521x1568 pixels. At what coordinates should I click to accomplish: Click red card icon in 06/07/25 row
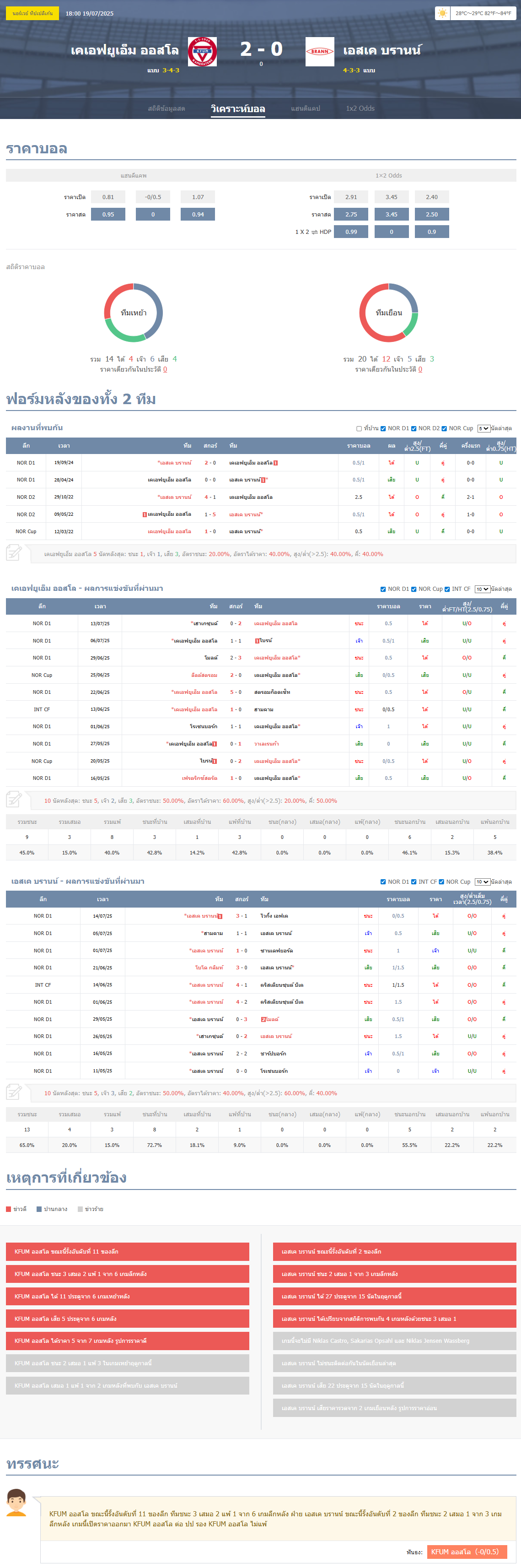pyautogui.click(x=257, y=641)
